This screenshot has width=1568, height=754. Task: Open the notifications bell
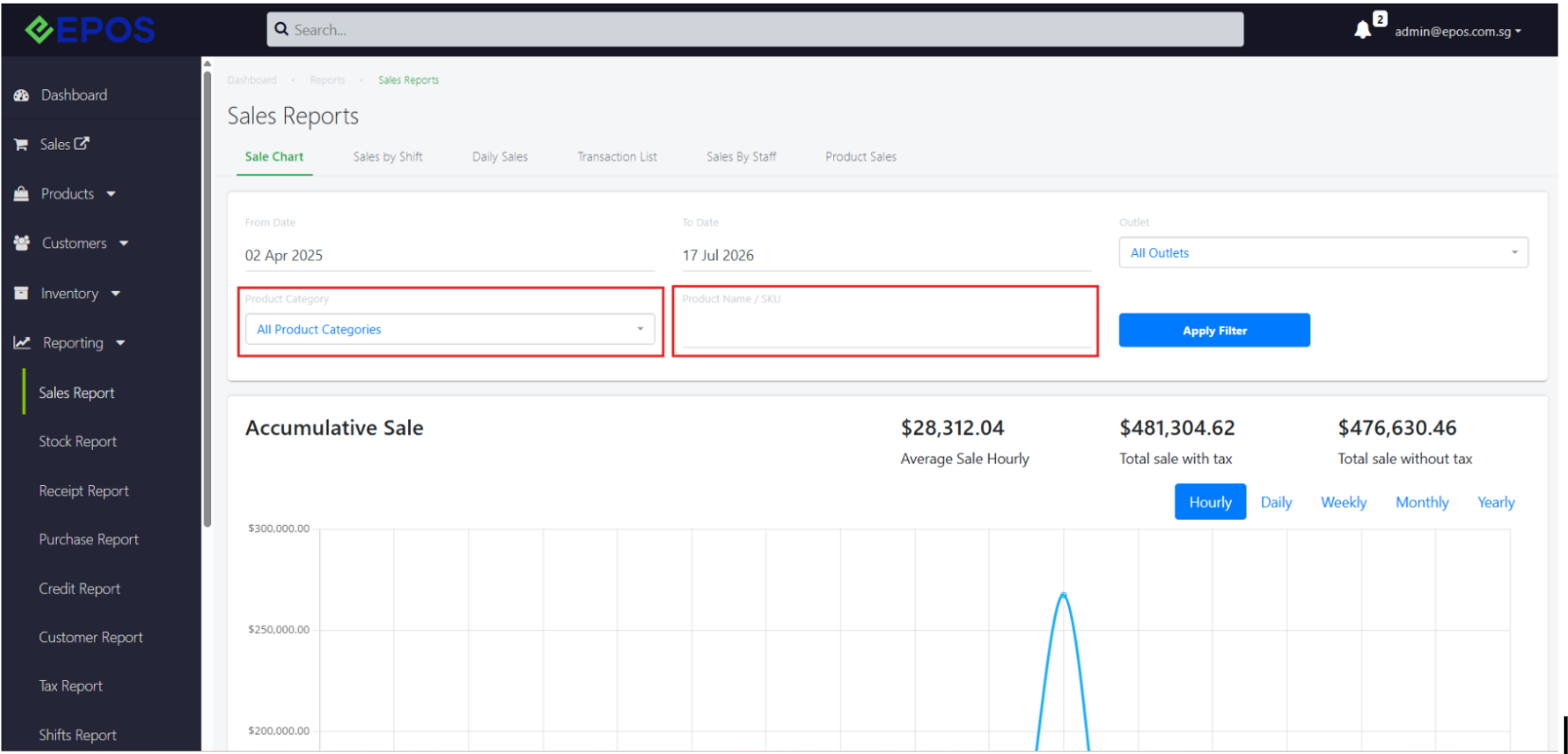1363,30
